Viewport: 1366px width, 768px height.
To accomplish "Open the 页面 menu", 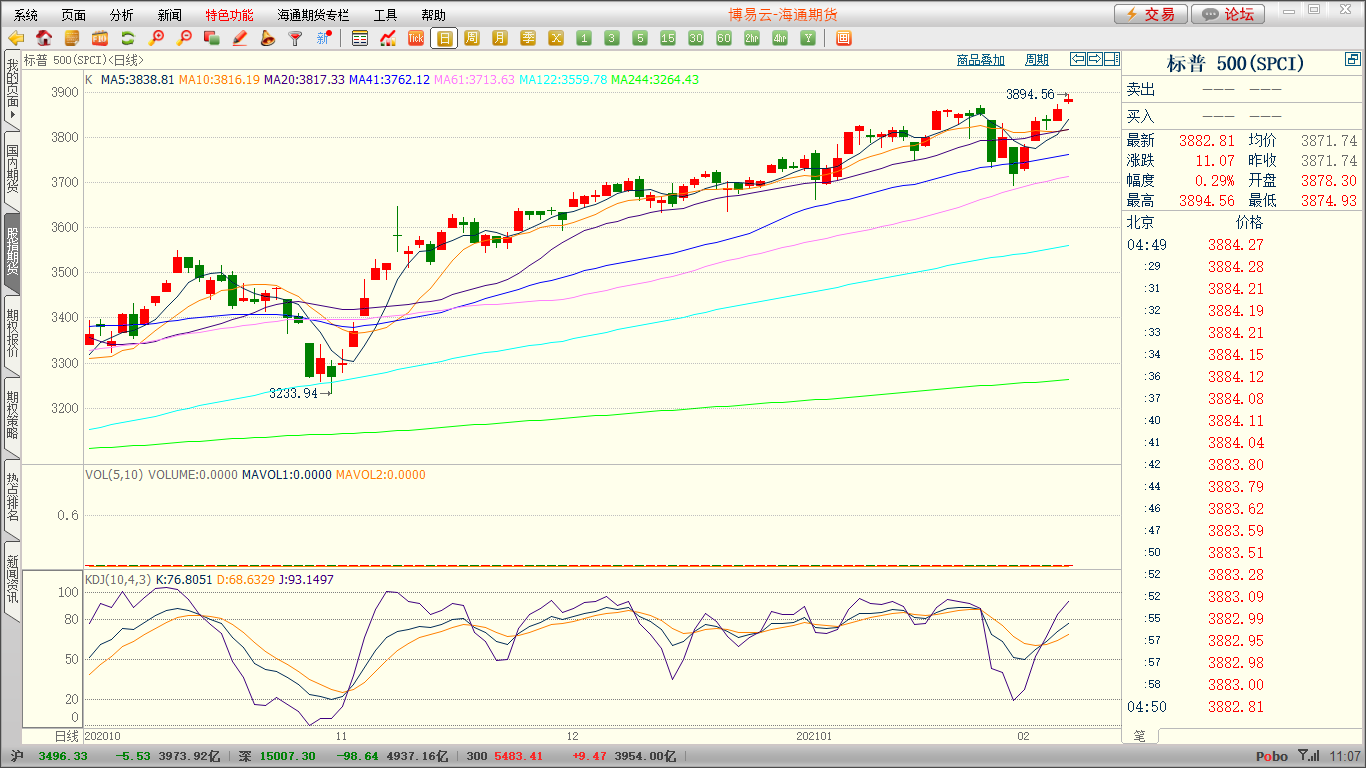I will point(74,15).
